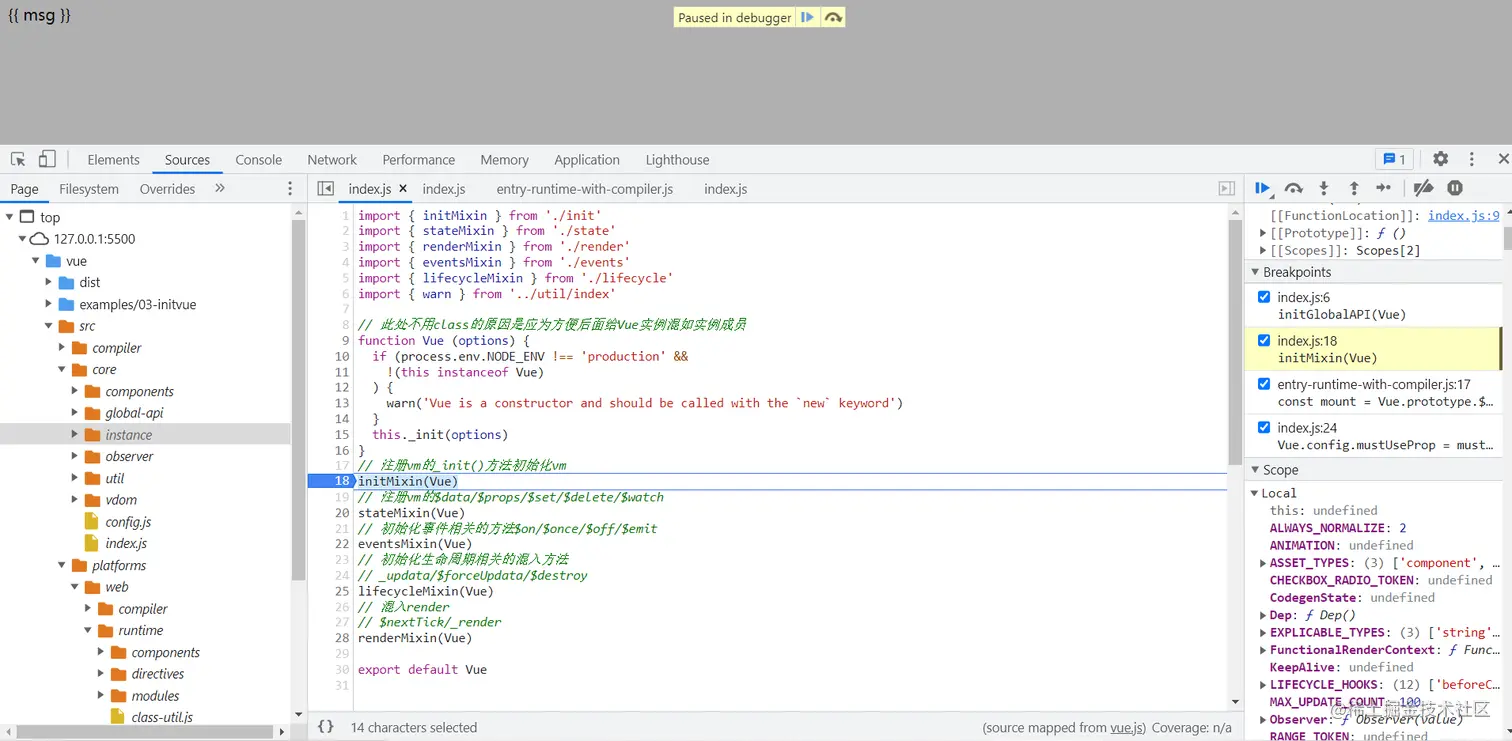Switch to the Console panel
The height and width of the screenshot is (741, 1512).
(x=259, y=160)
